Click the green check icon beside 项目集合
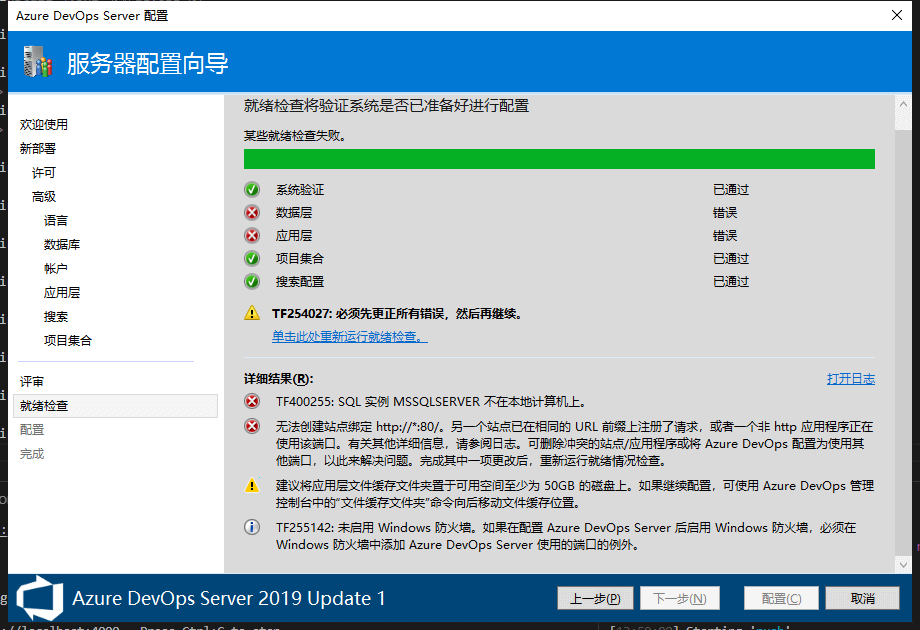920x630 pixels. click(x=252, y=259)
